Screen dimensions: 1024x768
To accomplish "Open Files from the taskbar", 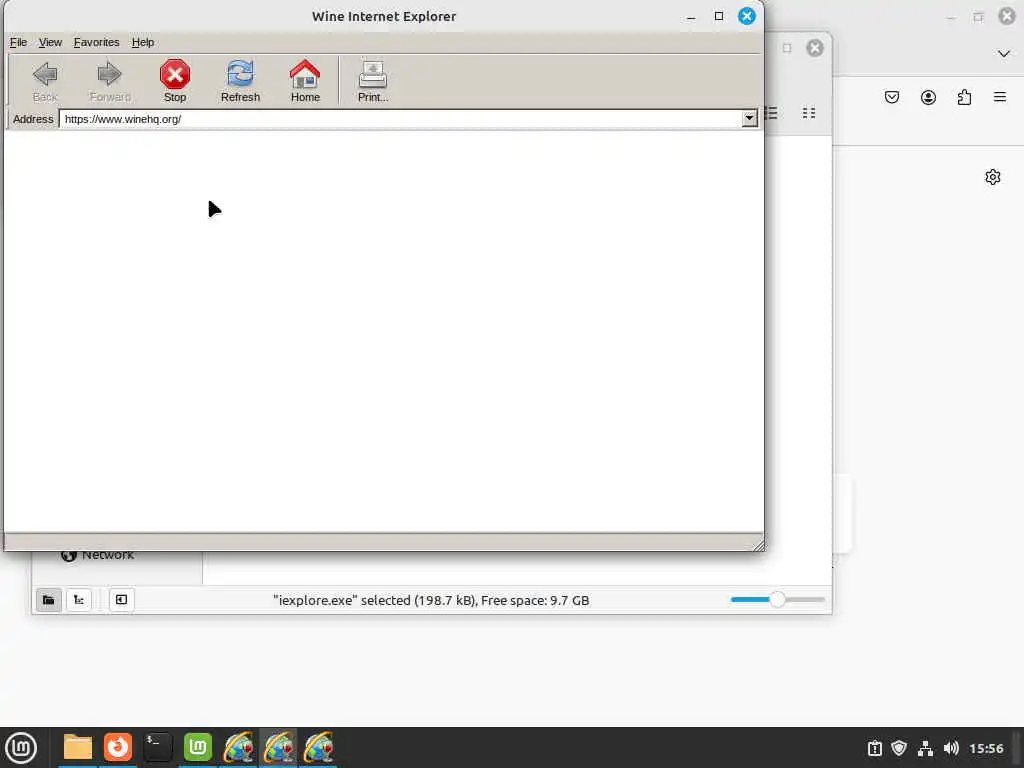I will (78, 747).
